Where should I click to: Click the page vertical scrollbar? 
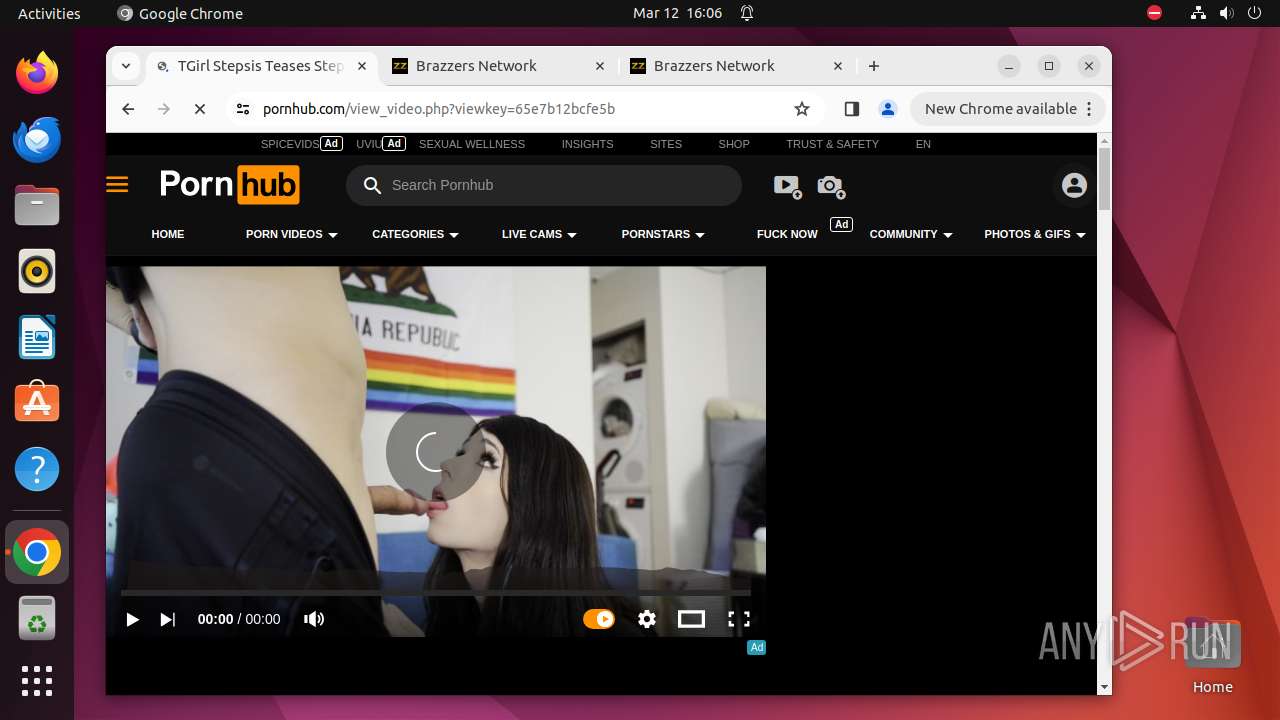(x=1104, y=179)
